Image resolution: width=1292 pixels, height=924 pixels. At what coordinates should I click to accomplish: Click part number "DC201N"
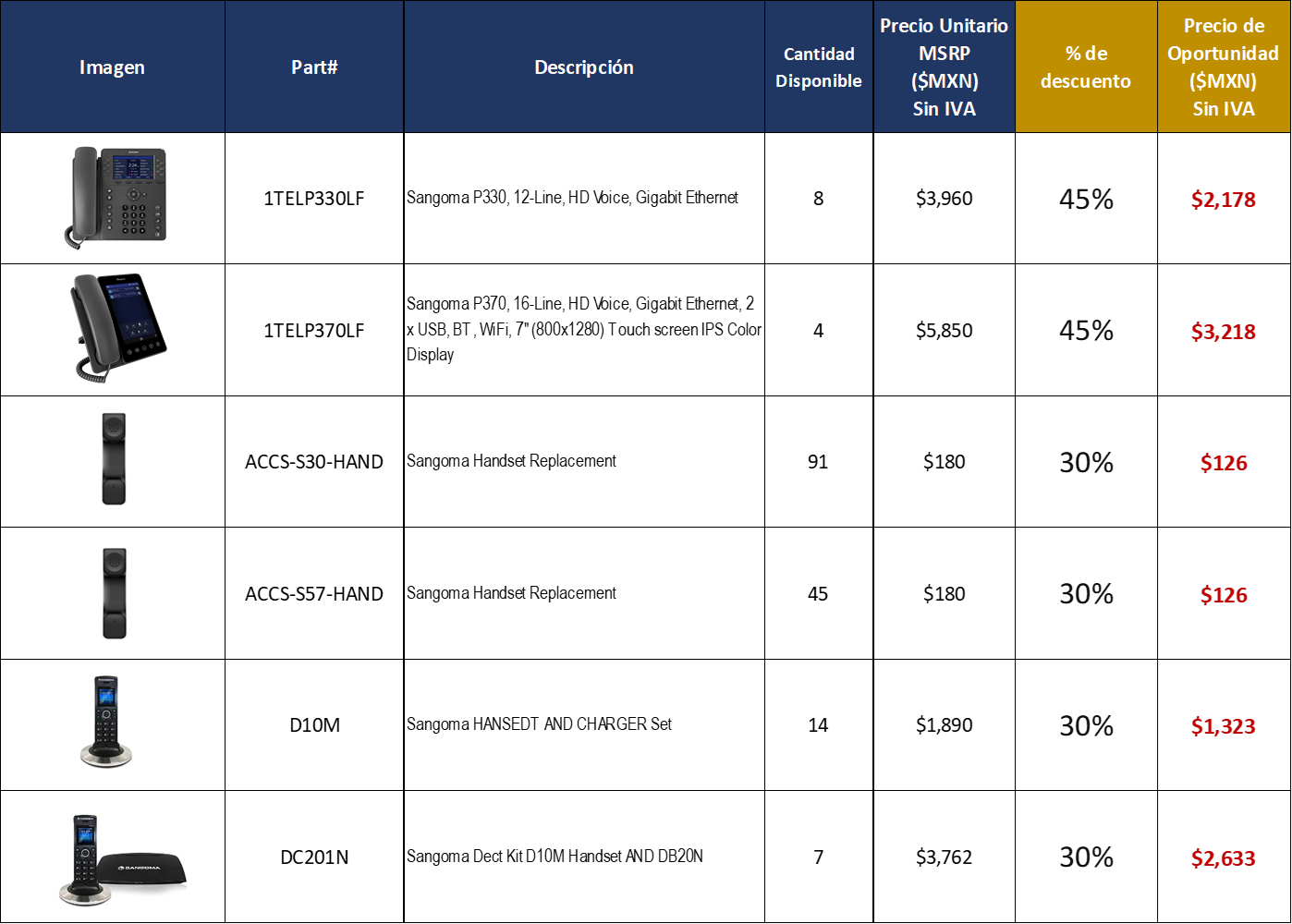[314, 857]
